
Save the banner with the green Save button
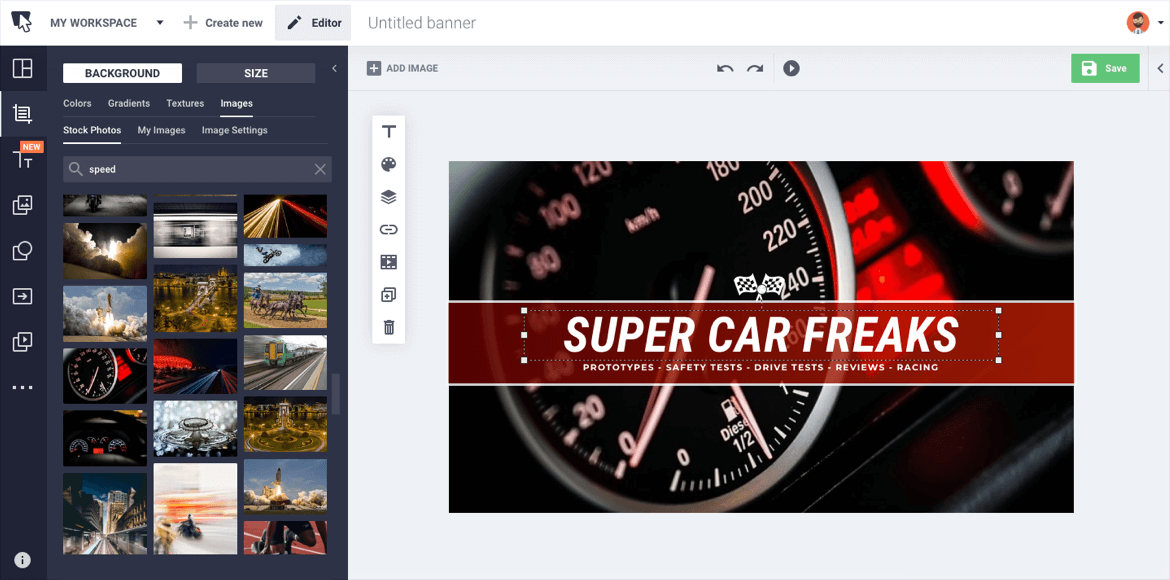coord(1105,68)
